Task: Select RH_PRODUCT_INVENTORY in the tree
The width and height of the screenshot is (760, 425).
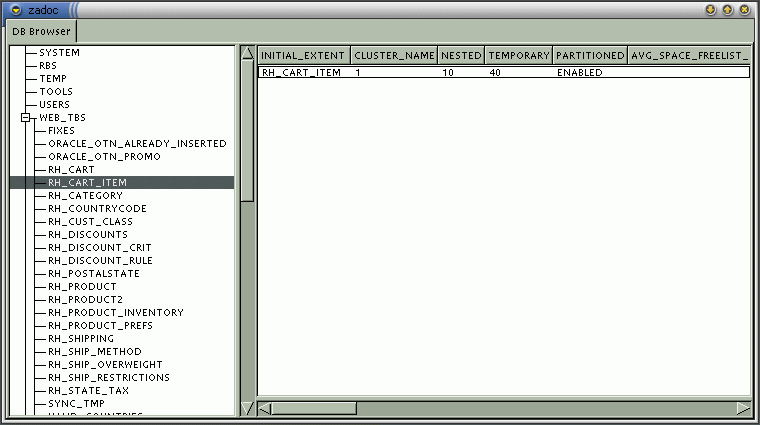Action: pos(115,313)
